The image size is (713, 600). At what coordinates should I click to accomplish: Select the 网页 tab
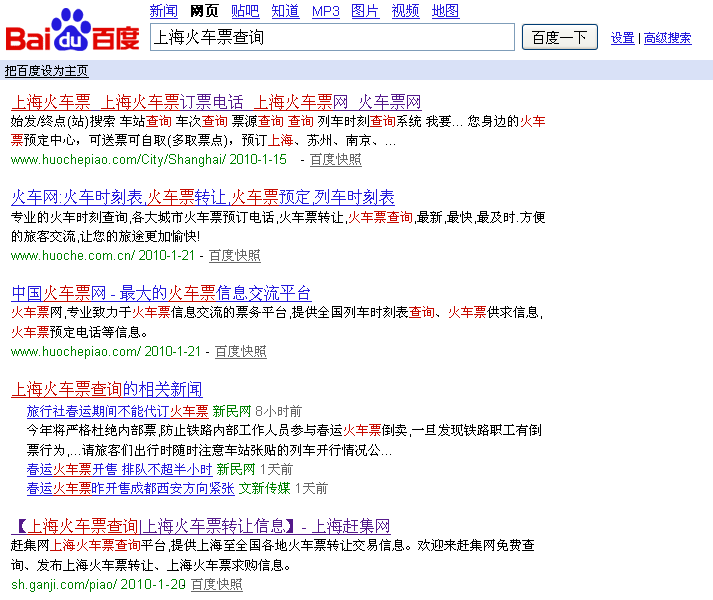pyautogui.click(x=204, y=11)
